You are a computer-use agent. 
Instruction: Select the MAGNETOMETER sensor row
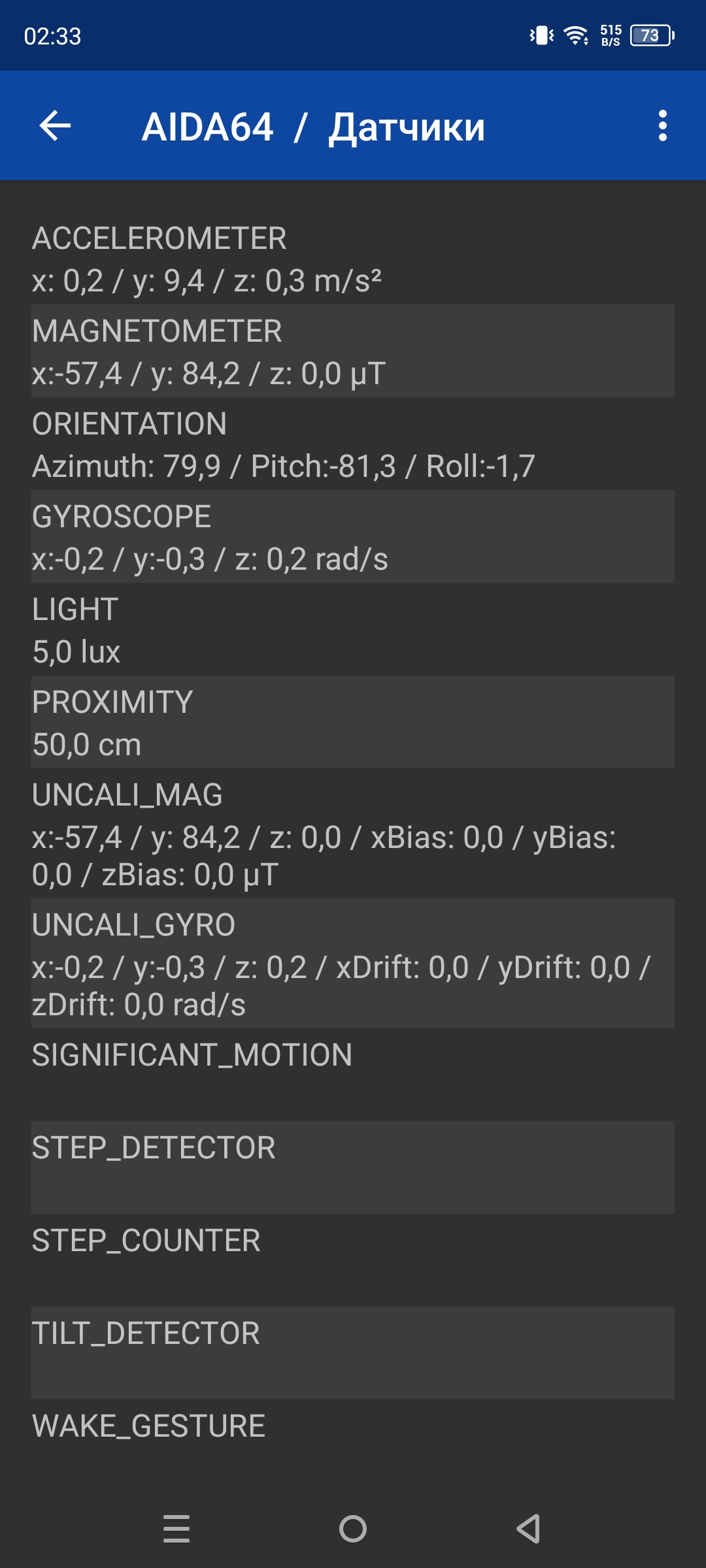[353, 351]
